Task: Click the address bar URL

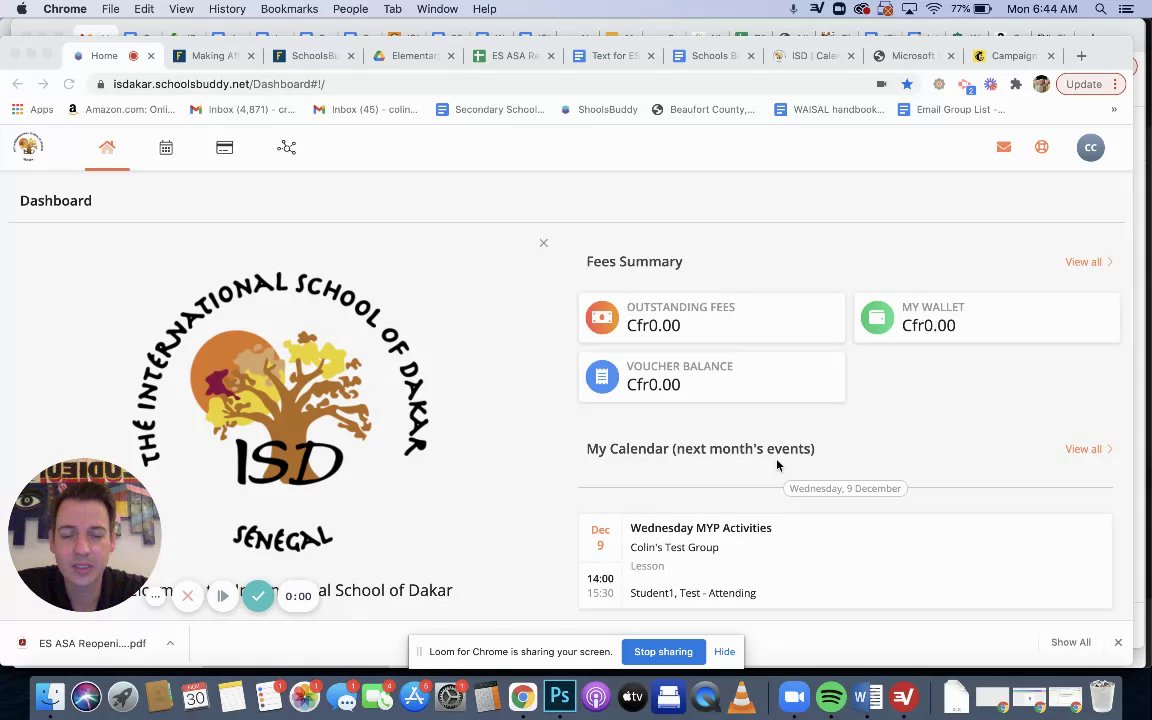Action: (219, 84)
